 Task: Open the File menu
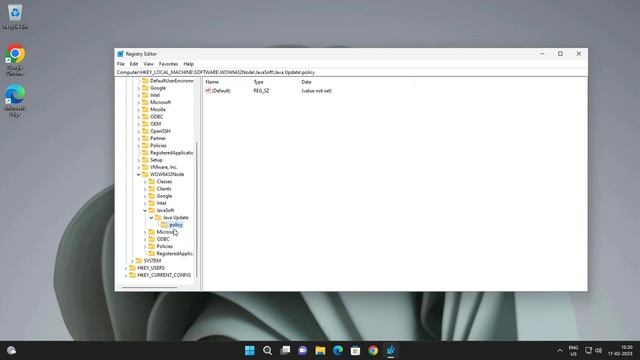coord(120,64)
